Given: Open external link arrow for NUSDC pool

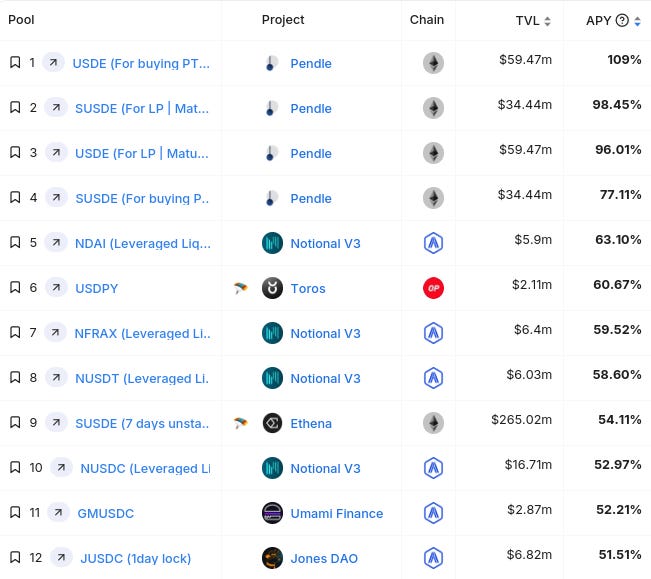Looking at the screenshot, I should [x=61, y=467].
